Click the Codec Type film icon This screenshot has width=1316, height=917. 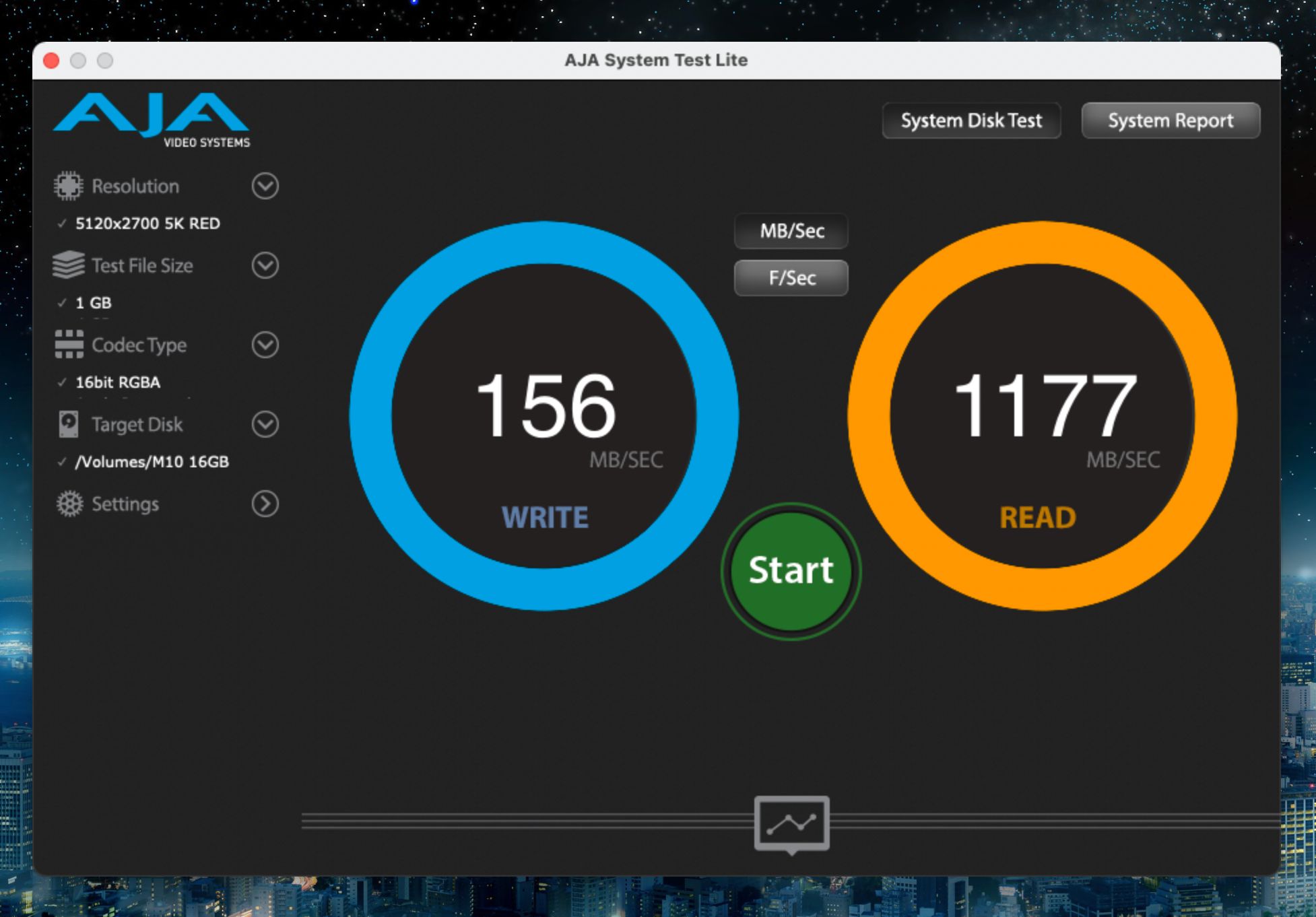click(69, 344)
